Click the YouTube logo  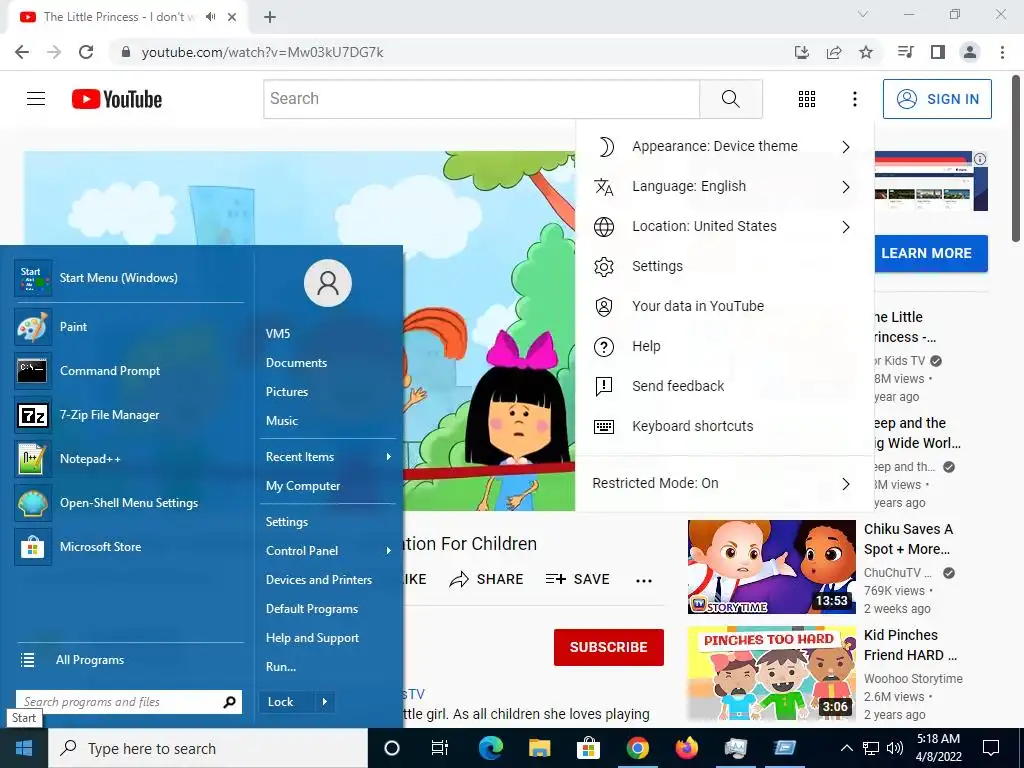click(x=117, y=99)
